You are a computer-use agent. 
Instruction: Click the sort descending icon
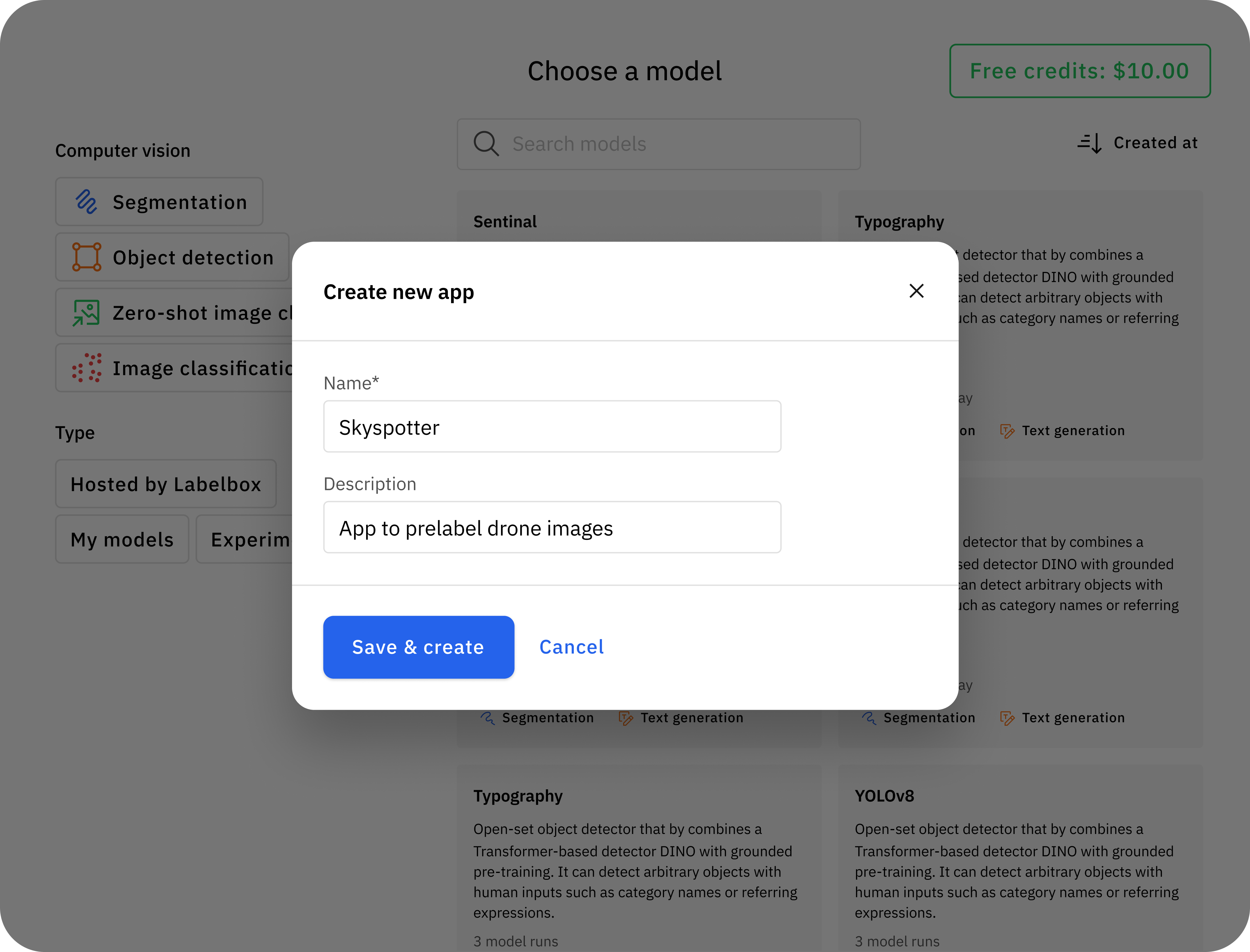tap(1090, 143)
